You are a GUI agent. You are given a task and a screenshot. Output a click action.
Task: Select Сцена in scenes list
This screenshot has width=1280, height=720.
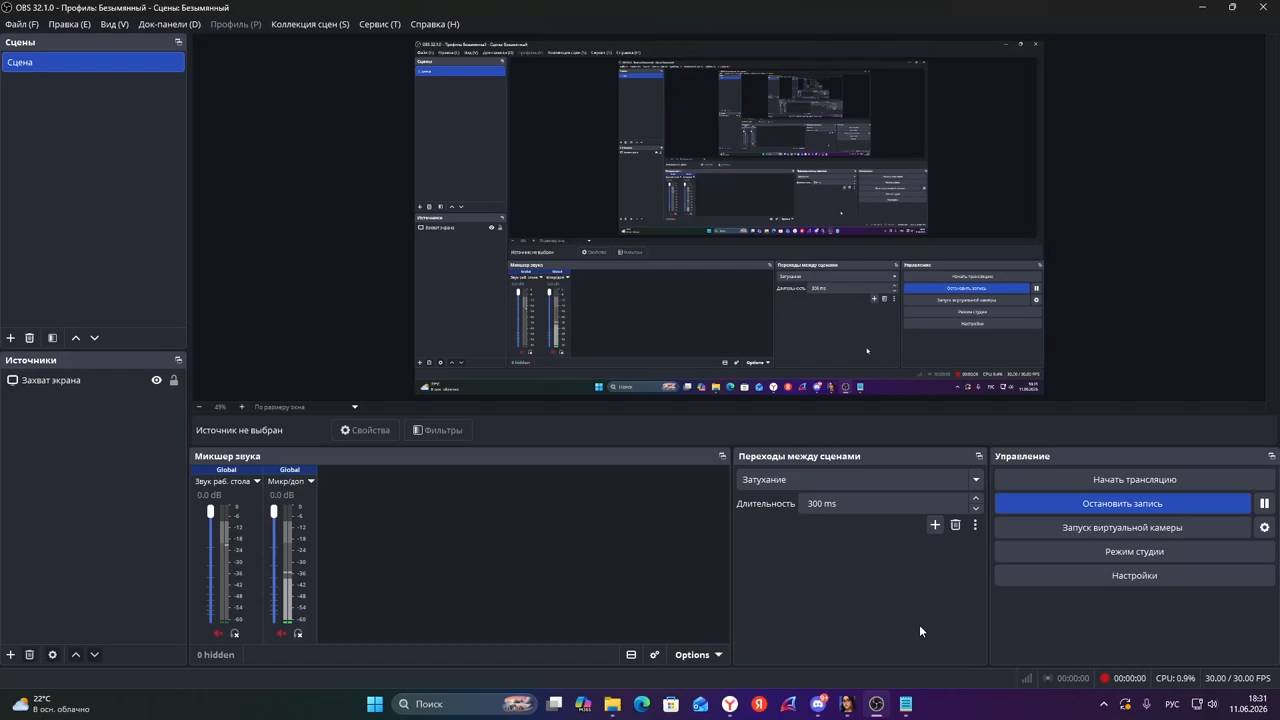(93, 62)
